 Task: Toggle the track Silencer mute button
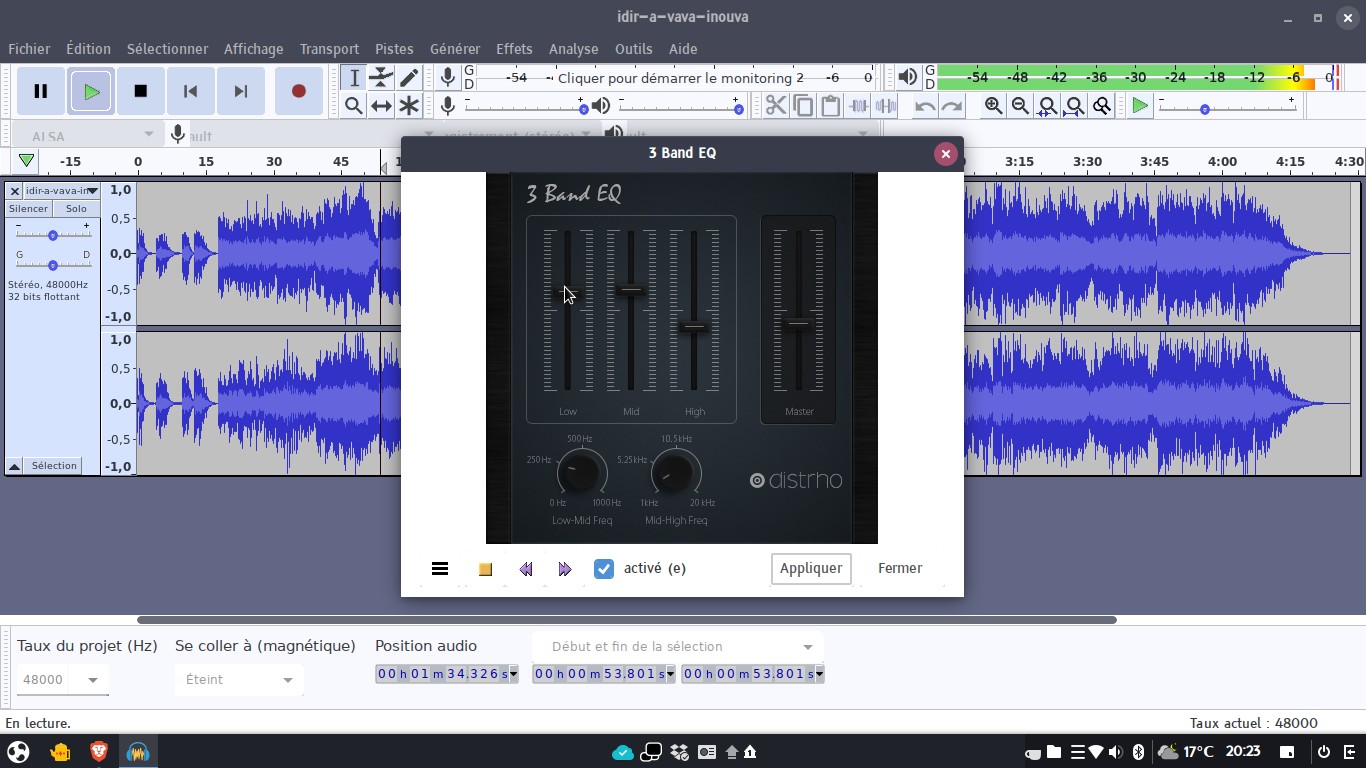tap(28, 209)
